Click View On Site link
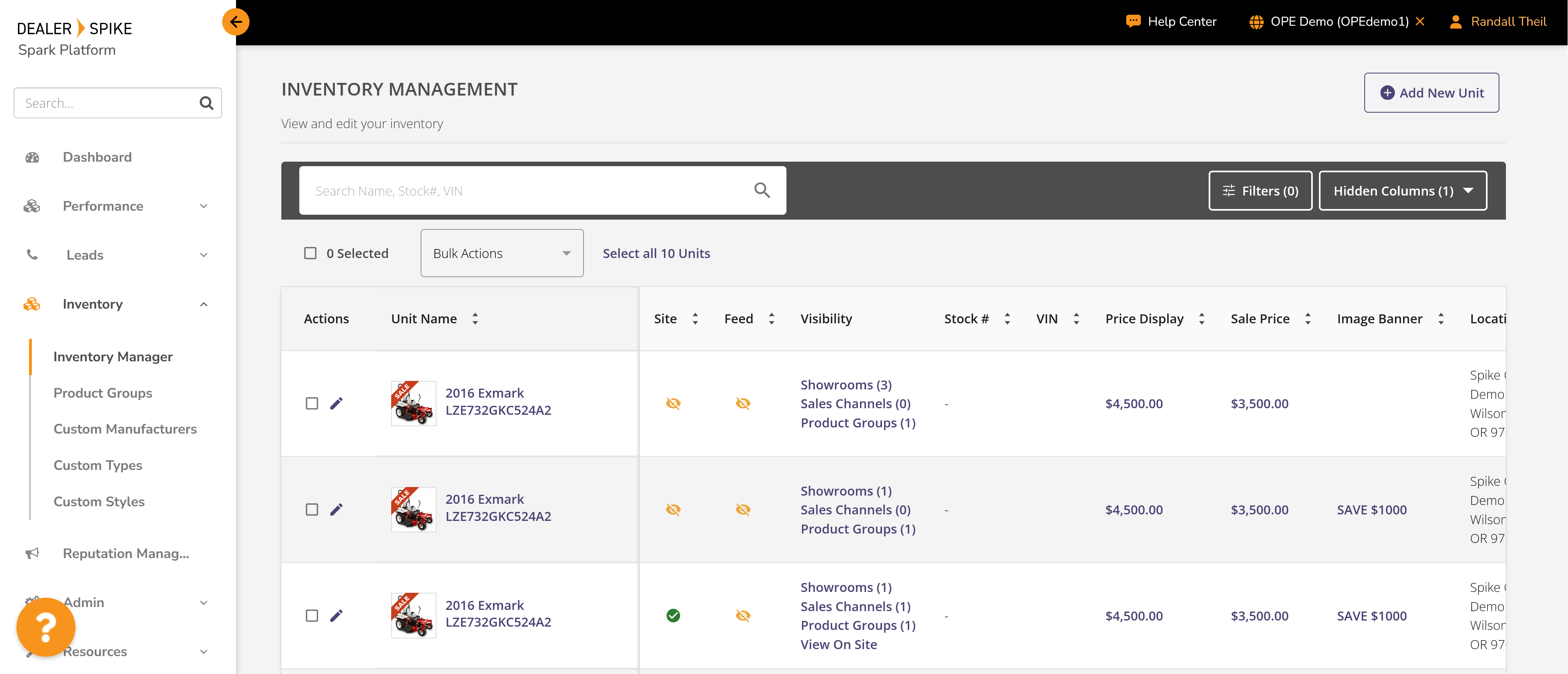This screenshot has width=1568, height=674. tap(839, 644)
